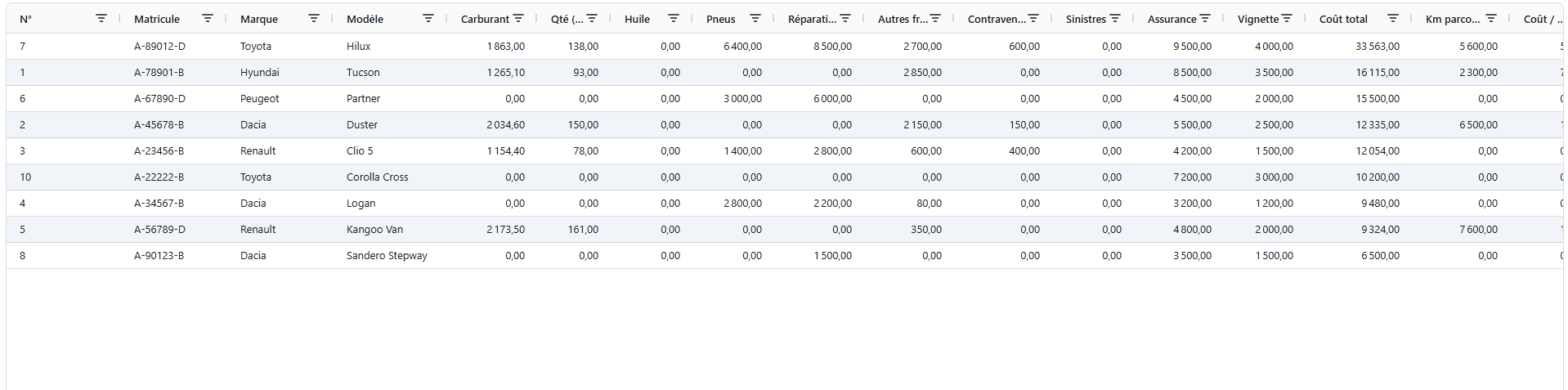Sort by the Coût total header
The image size is (1568, 390).
point(1343,19)
